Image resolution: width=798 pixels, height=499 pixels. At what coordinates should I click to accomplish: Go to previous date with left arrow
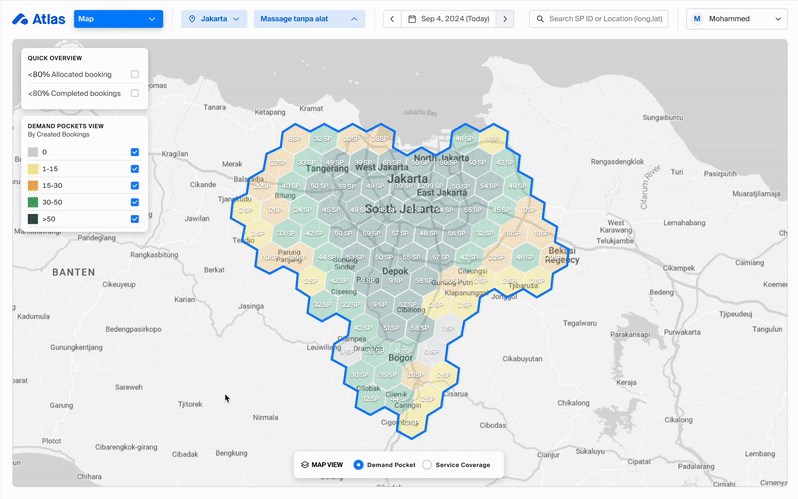tap(392, 18)
